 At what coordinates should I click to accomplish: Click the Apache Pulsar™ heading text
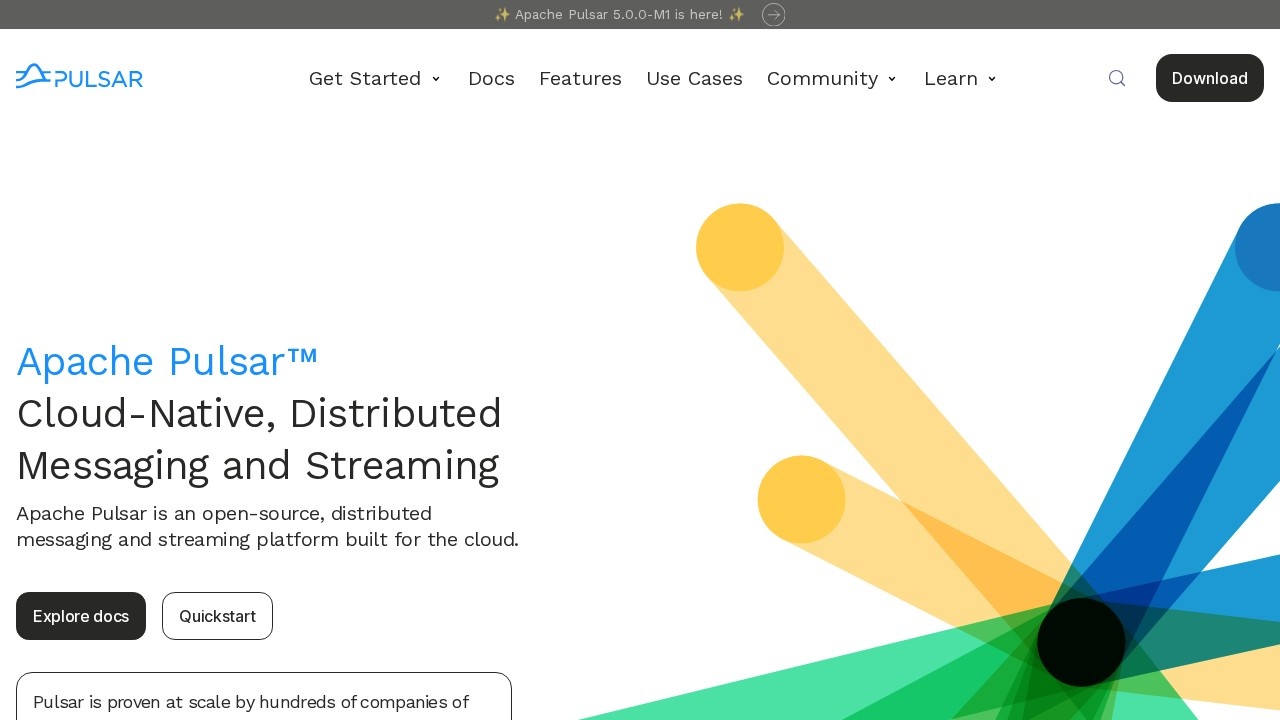click(x=167, y=361)
